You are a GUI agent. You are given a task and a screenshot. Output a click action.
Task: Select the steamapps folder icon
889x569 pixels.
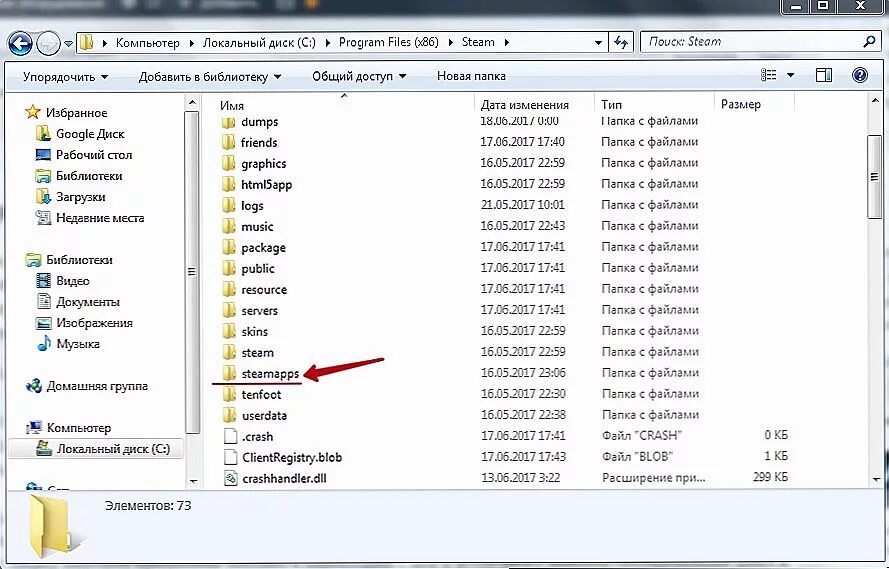tap(228, 373)
